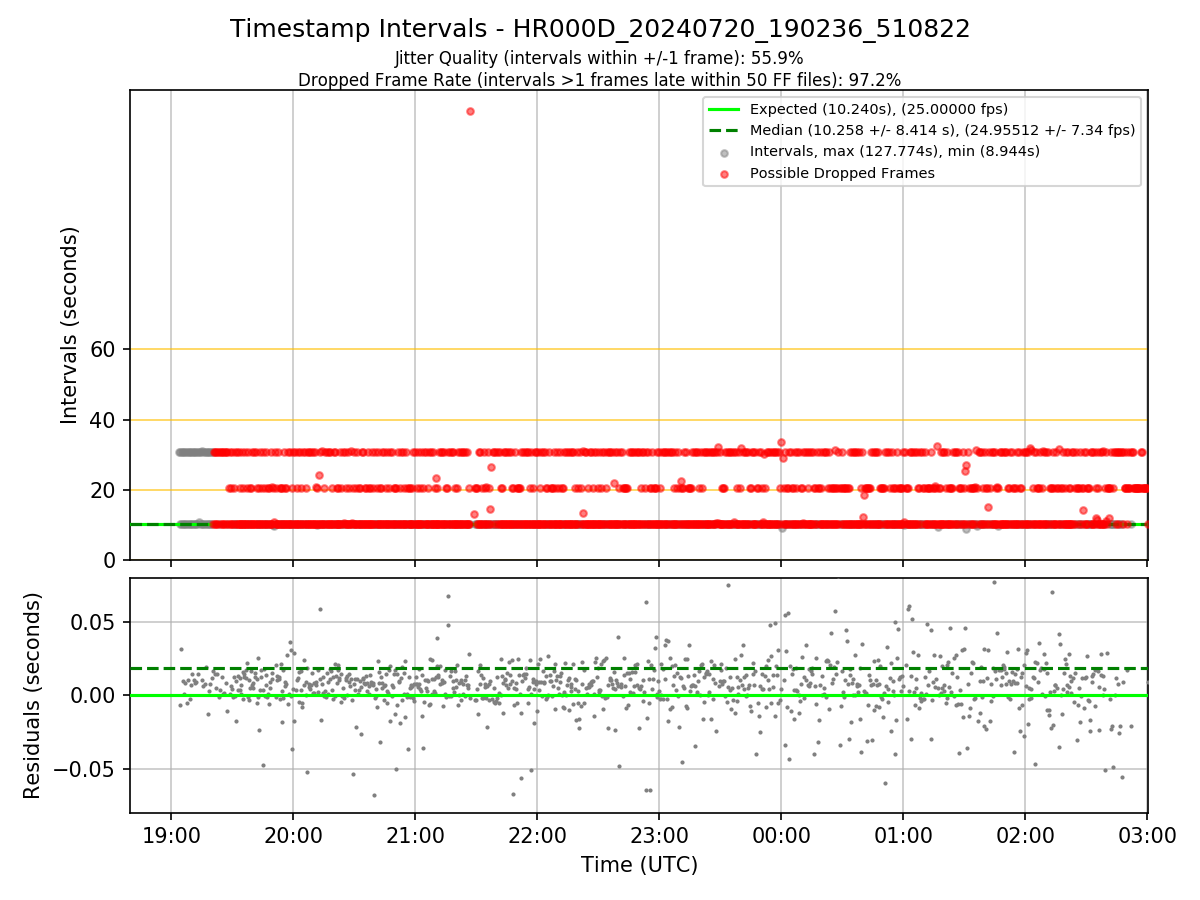Click the 'Intervals, max (127.774s)' legend entry
The width and height of the screenshot is (1200, 900).
(894, 151)
